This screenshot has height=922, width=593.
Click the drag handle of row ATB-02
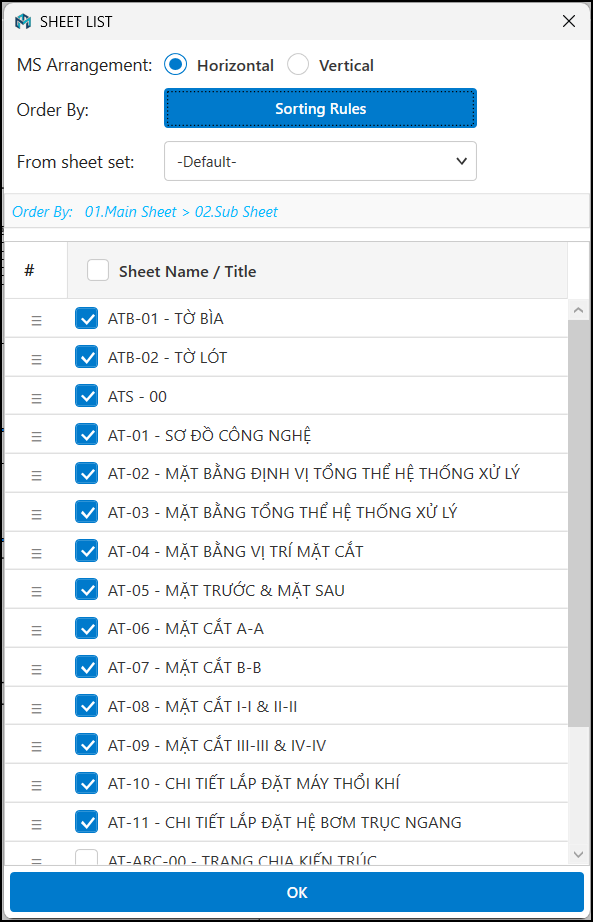coord(36,359)
